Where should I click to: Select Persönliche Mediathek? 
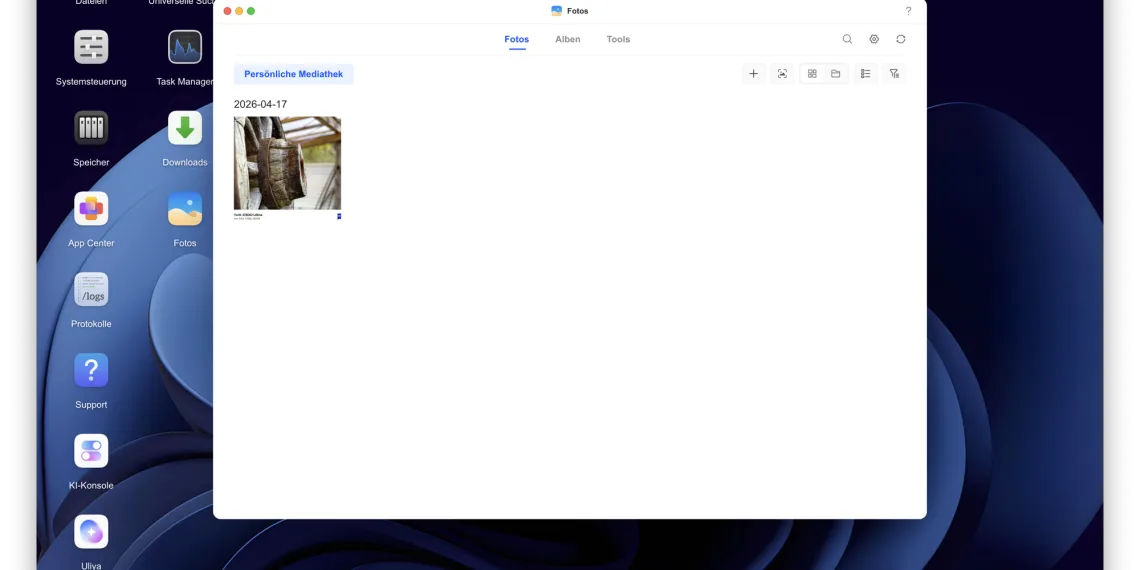(x=294, y=74)
